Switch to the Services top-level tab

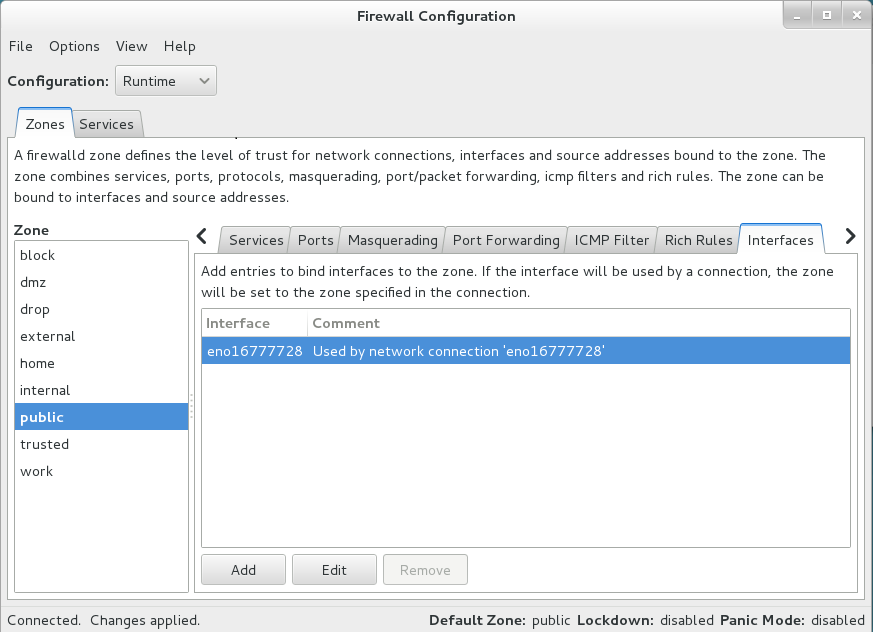106,124
